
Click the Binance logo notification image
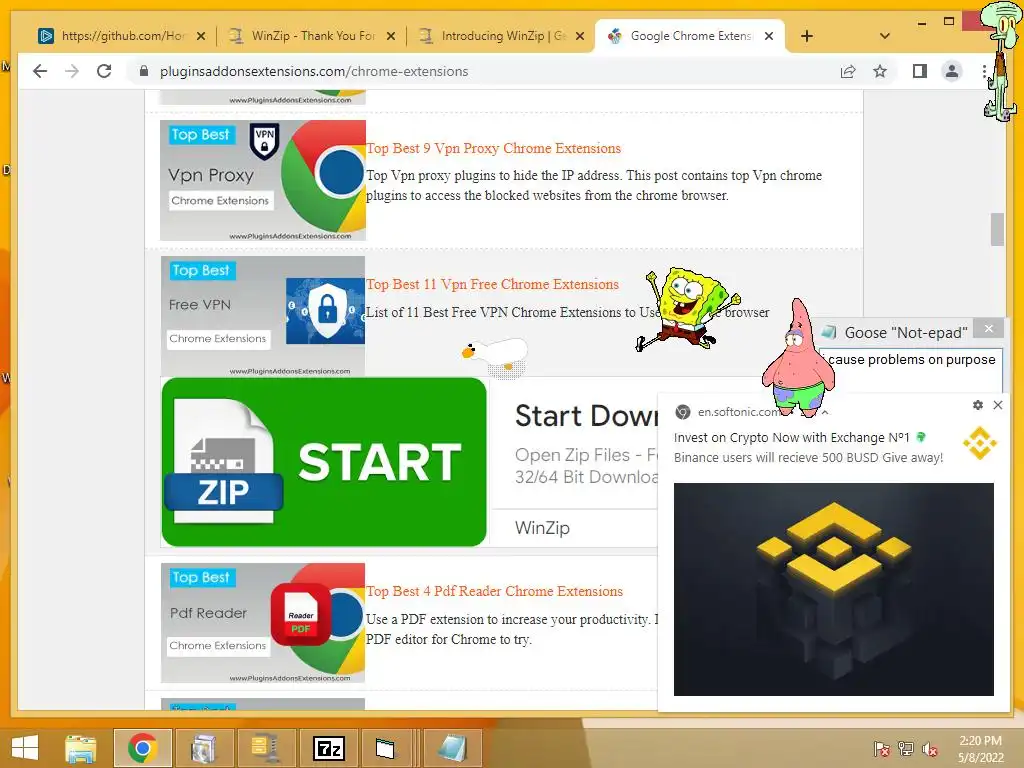point(834,589)
